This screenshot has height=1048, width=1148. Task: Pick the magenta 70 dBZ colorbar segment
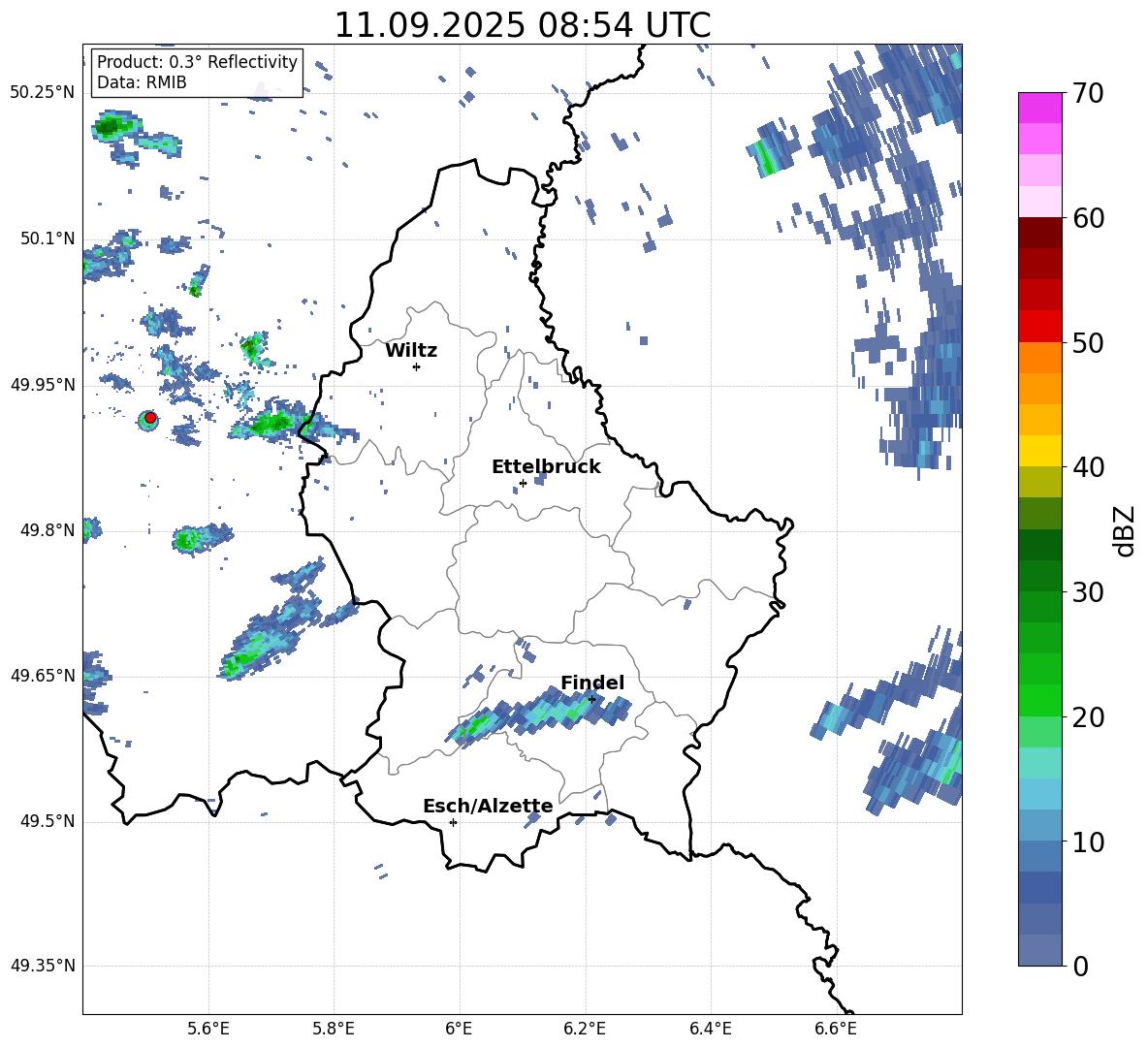[1039, 108]
